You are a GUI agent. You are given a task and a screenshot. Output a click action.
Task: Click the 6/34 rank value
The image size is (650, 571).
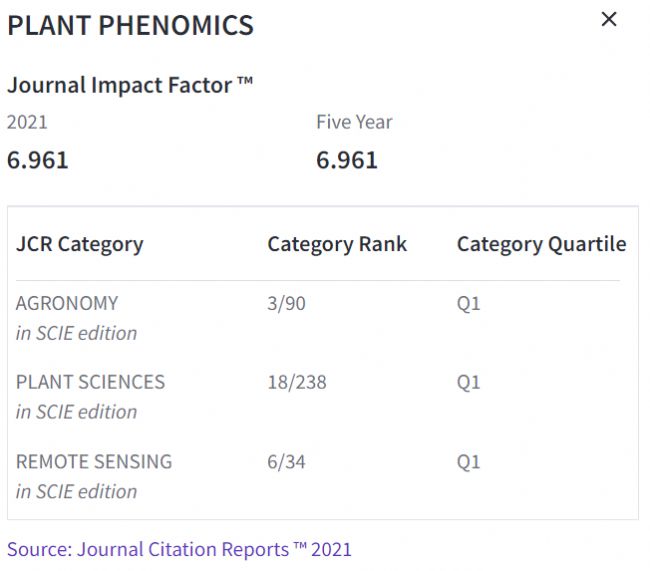pos(286,462)
